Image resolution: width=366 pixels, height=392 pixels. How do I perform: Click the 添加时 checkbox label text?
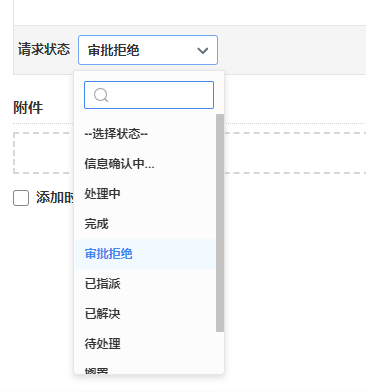[x=55, y=198]
